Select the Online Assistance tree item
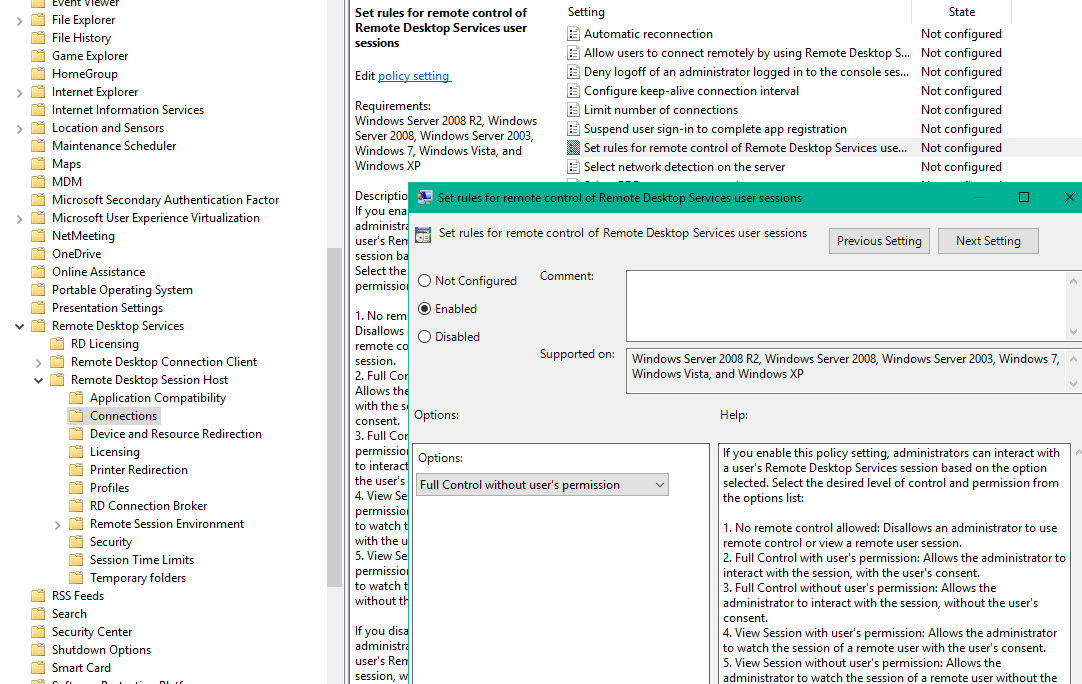Viewport: 1082px width, 684px height. pyautogui.click(x=98, y=272)
